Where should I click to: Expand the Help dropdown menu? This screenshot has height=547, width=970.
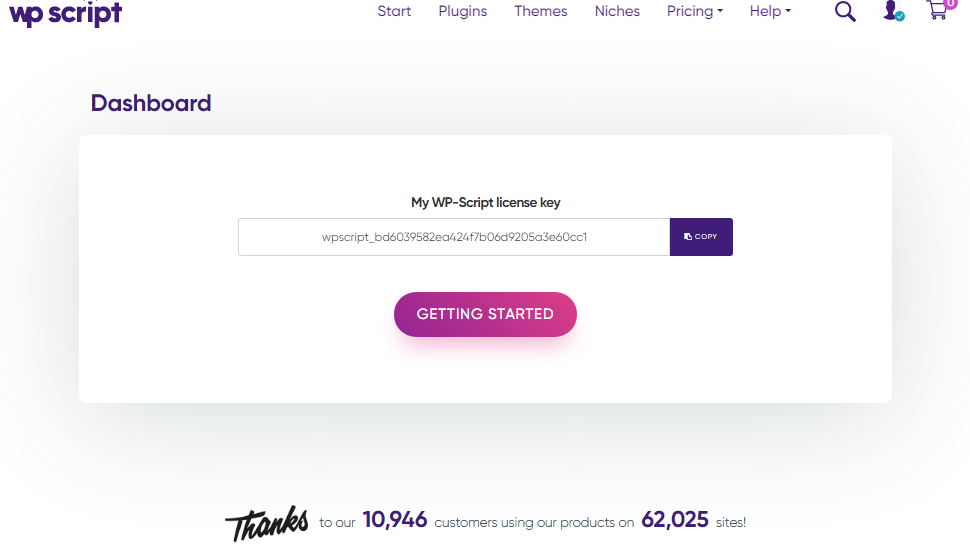pyautogui.click(x=770, y=11)
